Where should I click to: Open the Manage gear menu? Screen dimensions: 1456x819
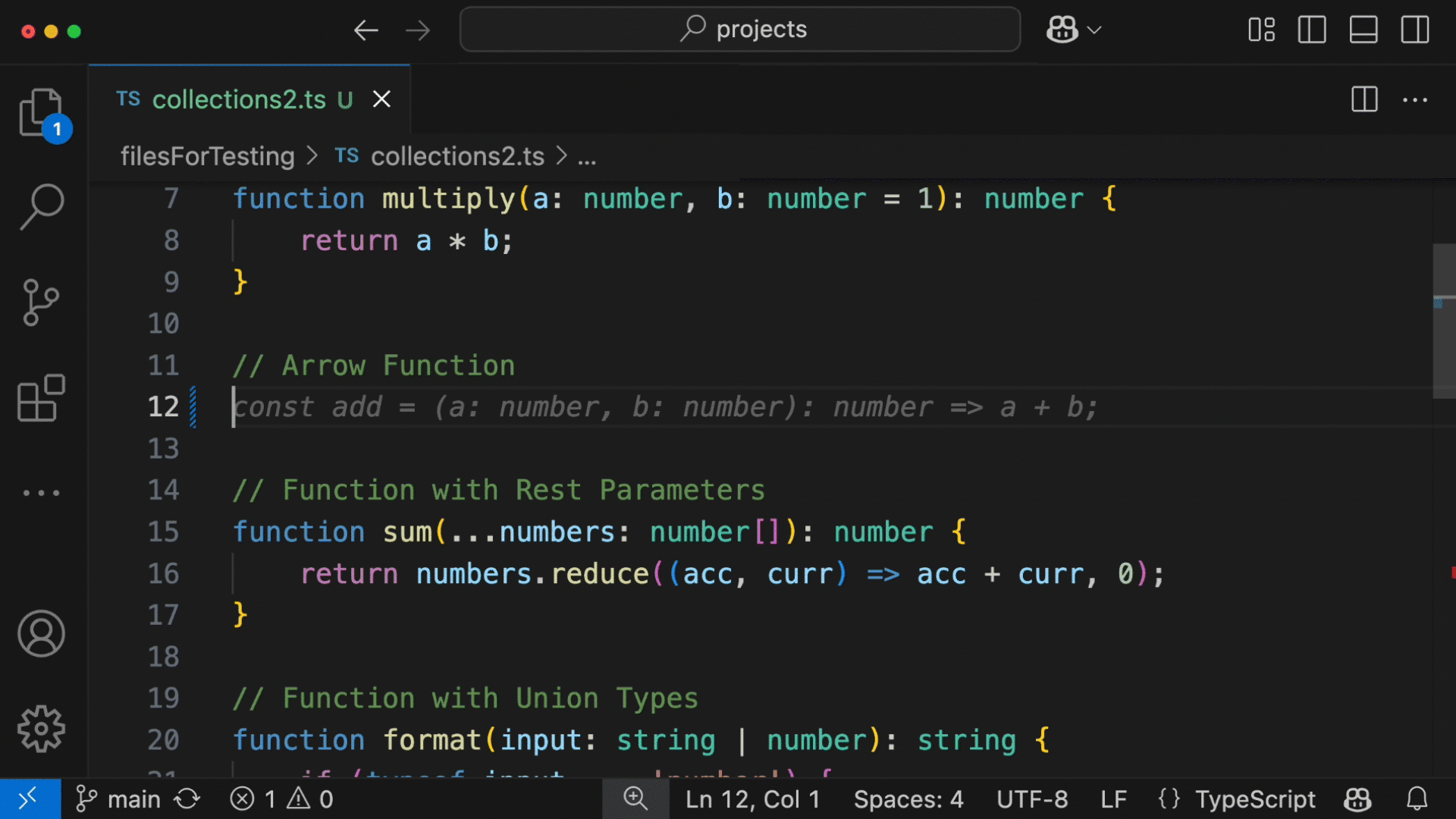[x=41, y=729]
